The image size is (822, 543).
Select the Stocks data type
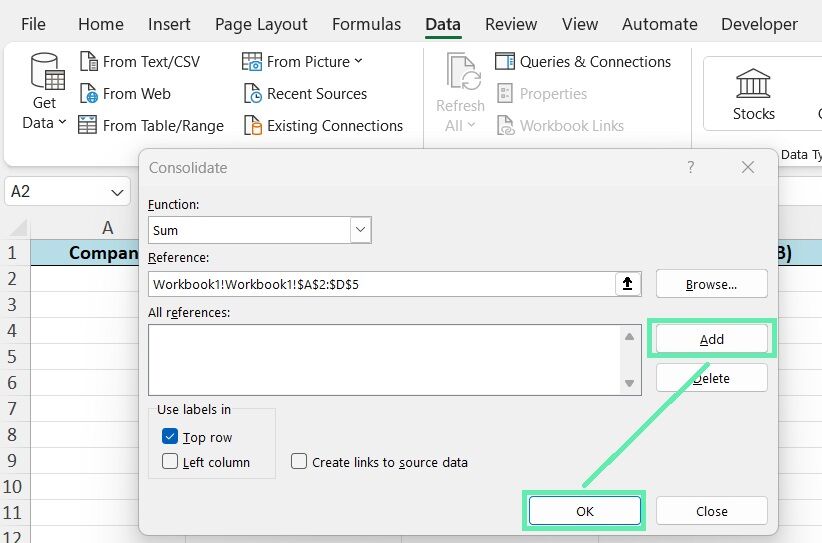pyautogui.click(x=753, y=94)
